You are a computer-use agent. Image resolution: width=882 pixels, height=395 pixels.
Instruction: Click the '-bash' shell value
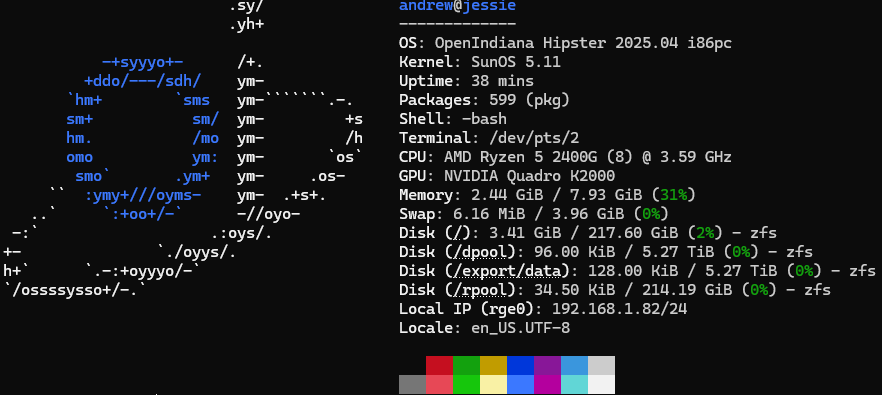[484, 119]
